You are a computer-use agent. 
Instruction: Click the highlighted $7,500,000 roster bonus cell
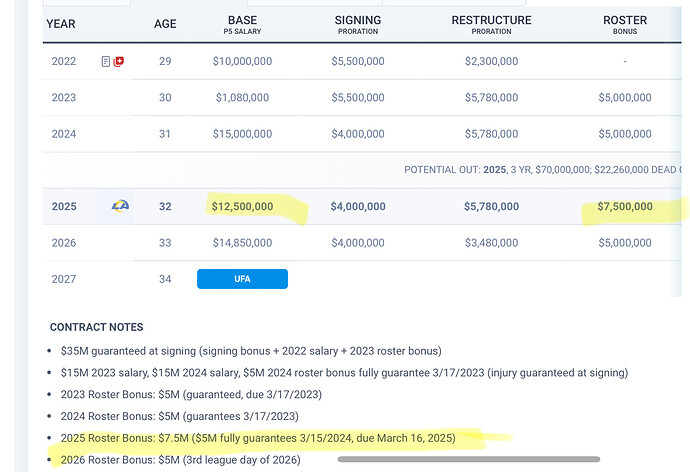(x=625, y=207)
